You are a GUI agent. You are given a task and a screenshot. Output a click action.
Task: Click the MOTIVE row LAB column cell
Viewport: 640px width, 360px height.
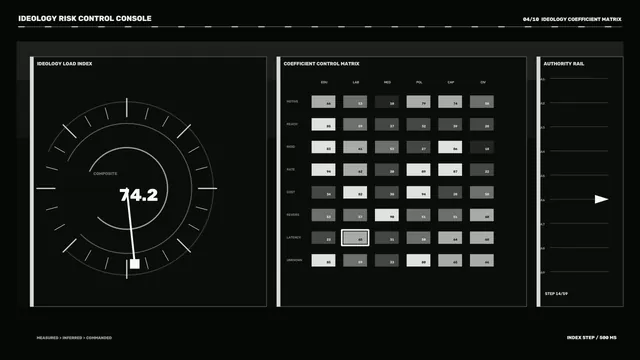(x=355, y=102)
